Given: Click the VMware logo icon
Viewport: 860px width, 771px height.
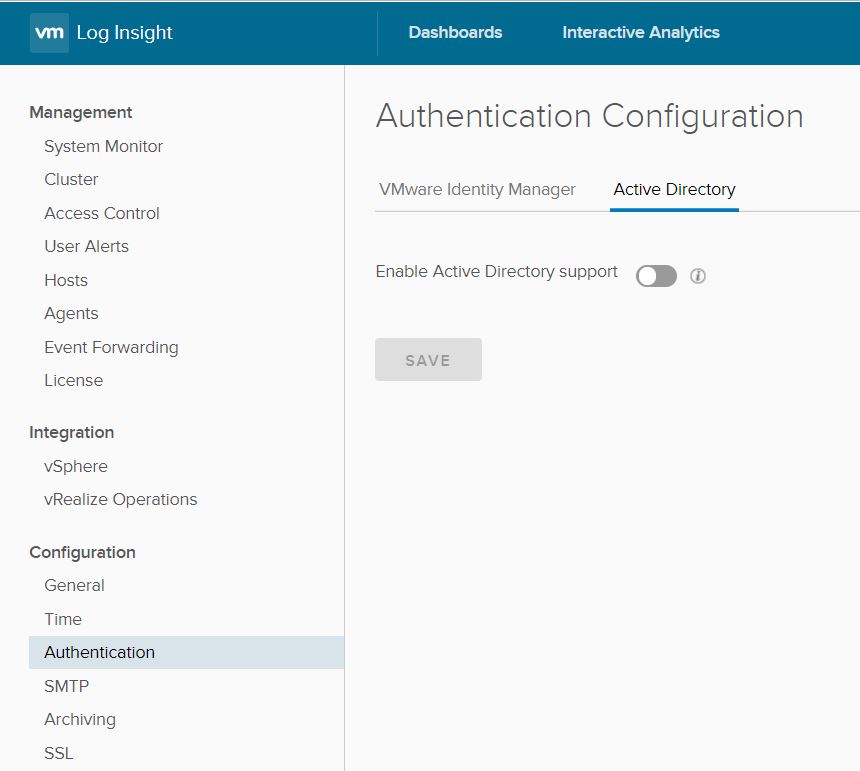Looking at the screenshot, I should 49,31.
